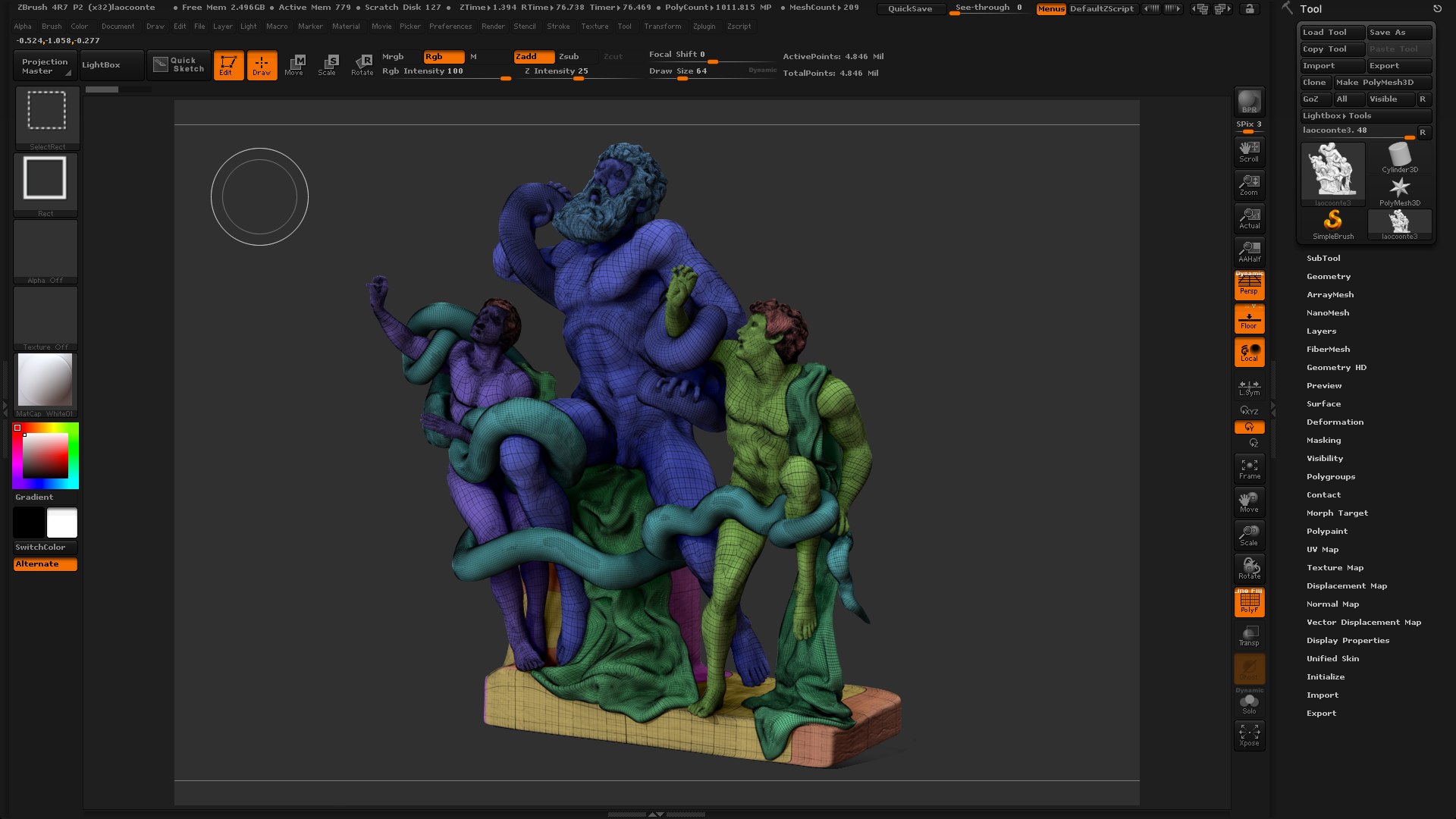Expand the SubTool palette section
1456x819 pixels.
click(x=1323, y=258)
